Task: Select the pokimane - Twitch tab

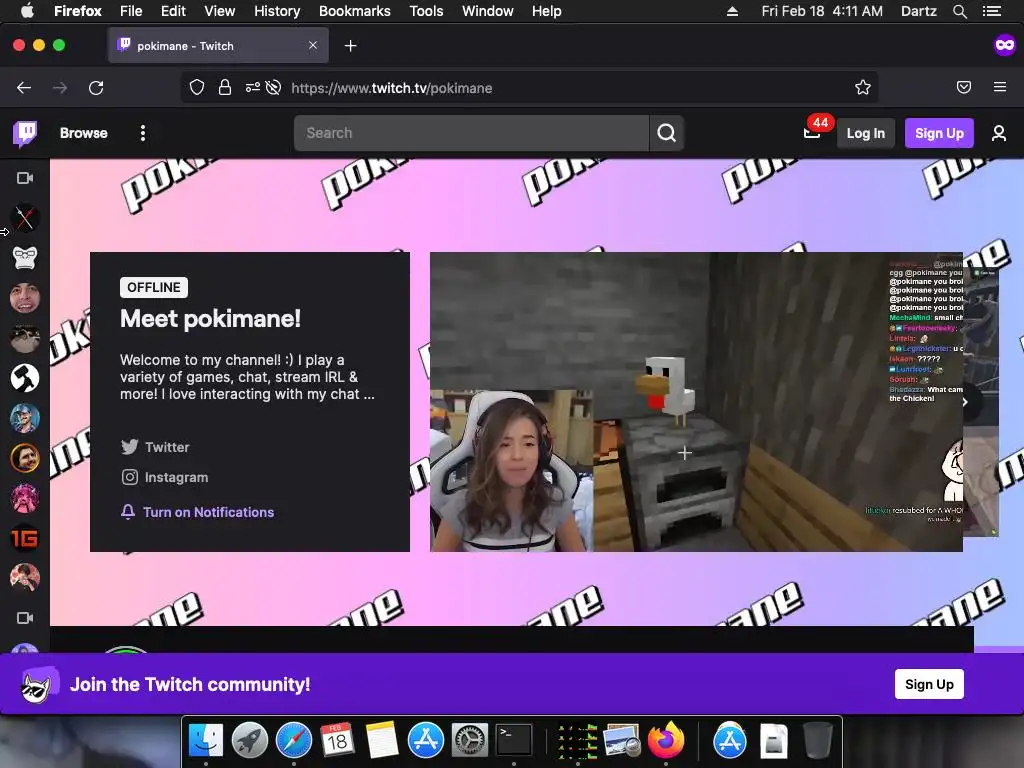Action: 218,46
